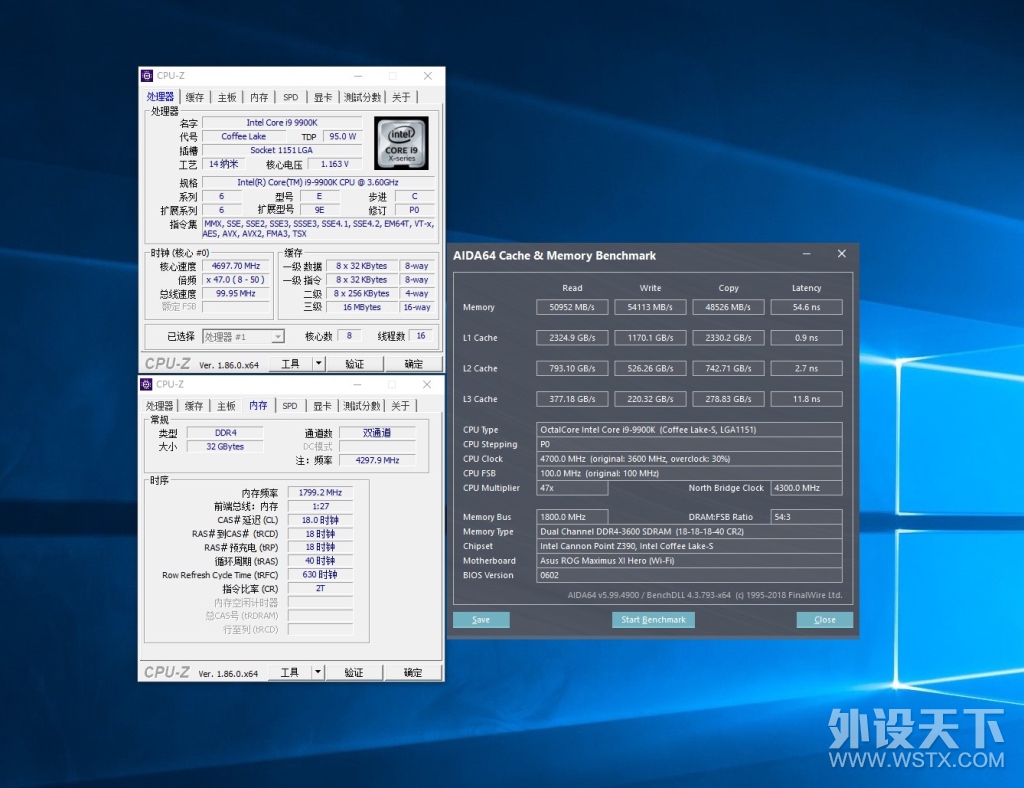The width and height of the screenshot is (1024, 788).
Task: Switch to the 缓存 tab in upper CPU-Z
Action: pos(195,97)
